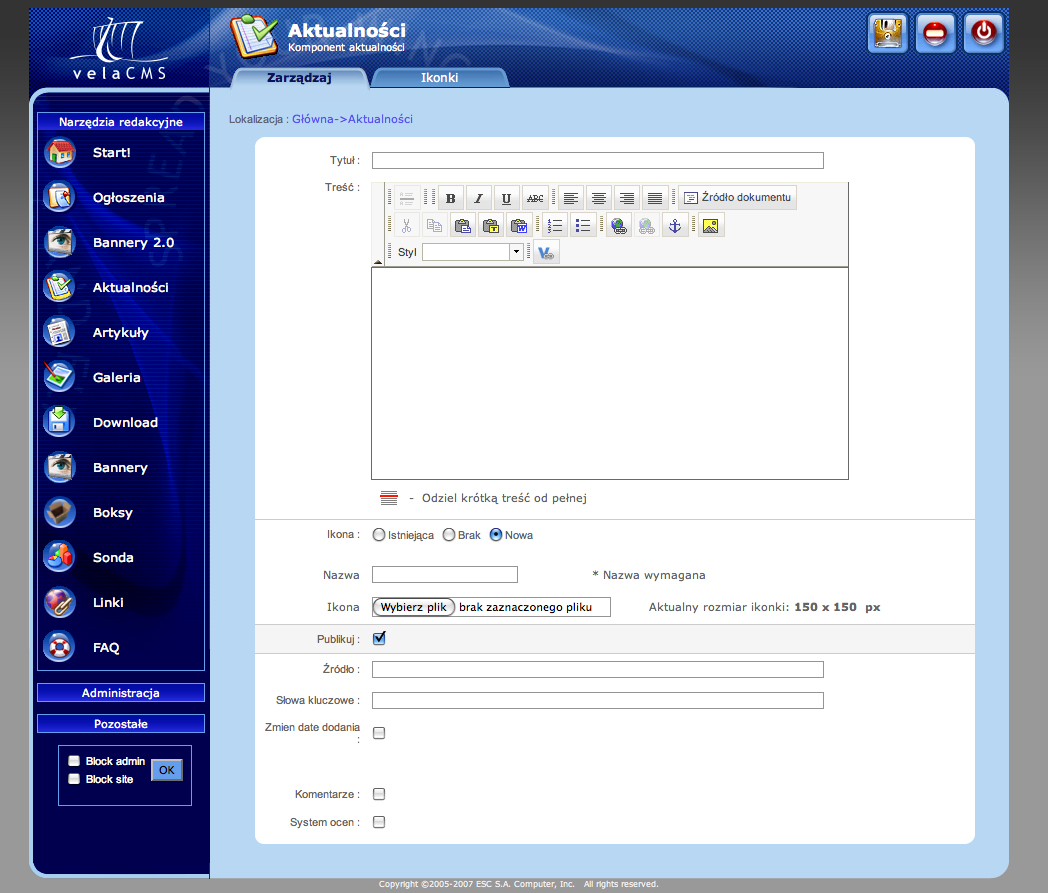Click into the Tytuł input field
The image size is (1048, 893).
[597, 160]
